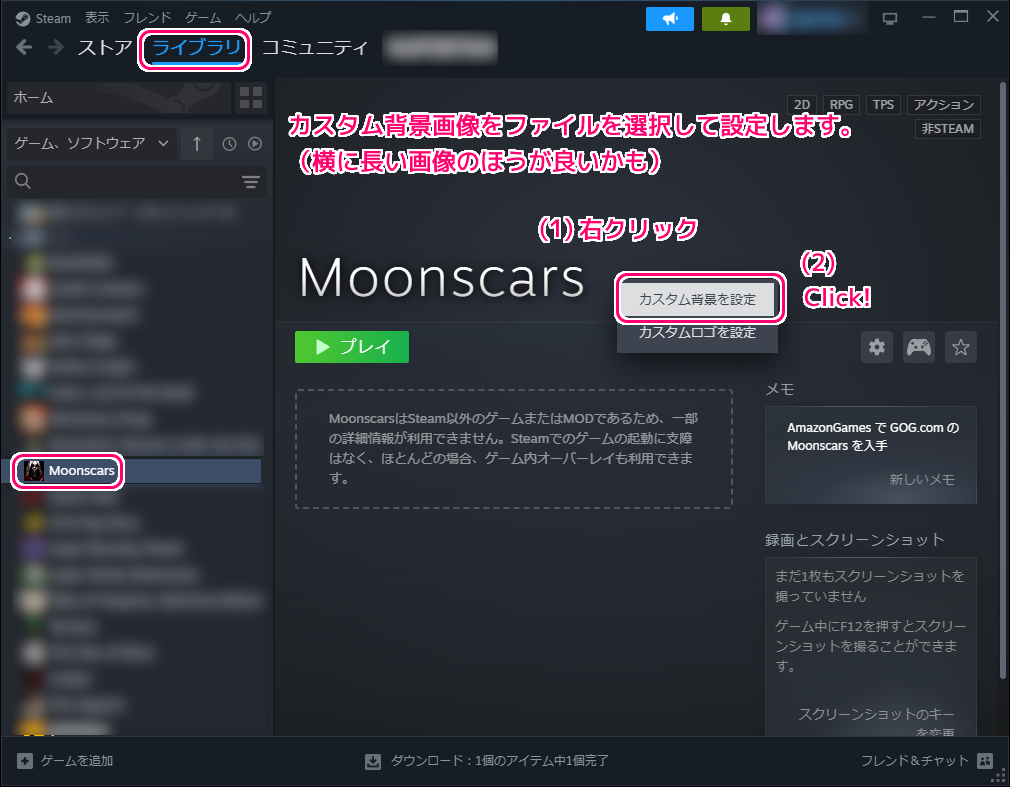Switch to the ライブラリ tab

[x=196, y=48]
